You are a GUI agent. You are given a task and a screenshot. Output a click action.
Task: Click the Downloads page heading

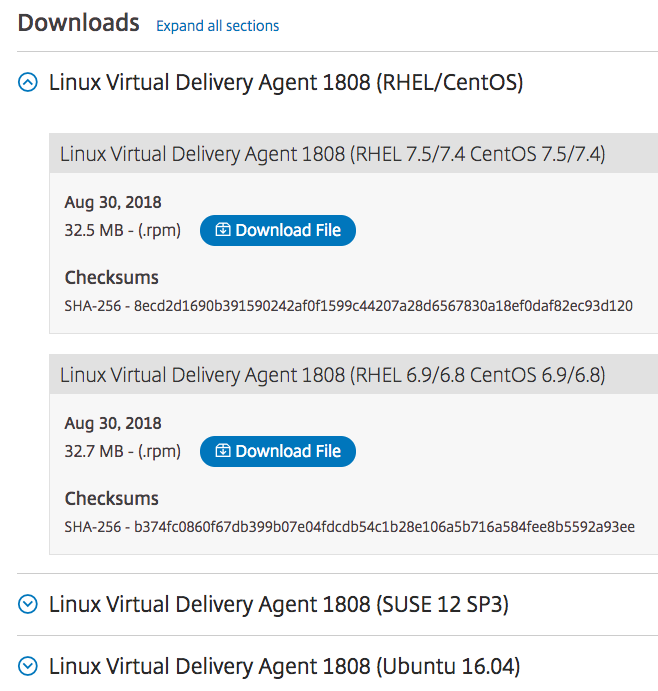78,23
